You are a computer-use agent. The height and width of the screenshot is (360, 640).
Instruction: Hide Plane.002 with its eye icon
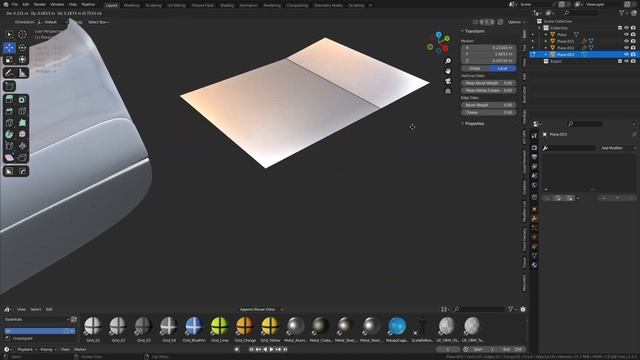(627, 48)
